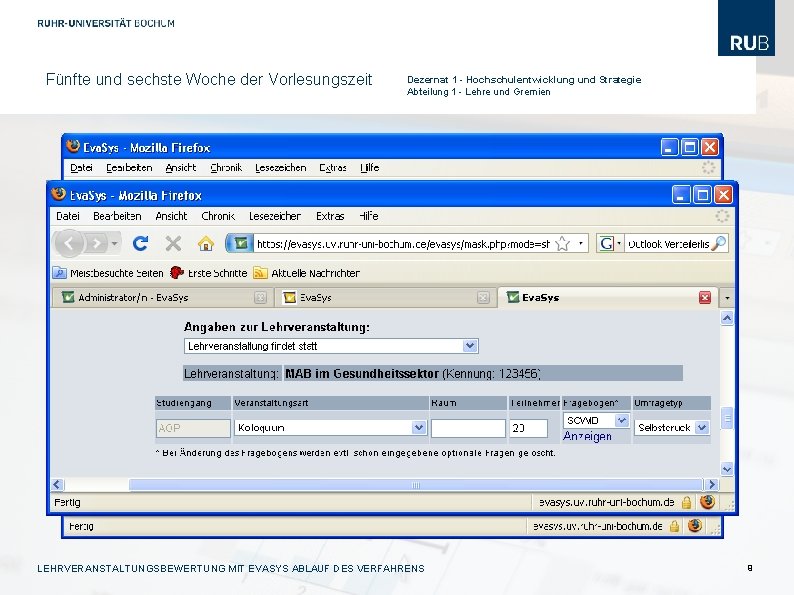
Task: Click add-on icon in back window status bar
Action: click(x=695, y=526)
